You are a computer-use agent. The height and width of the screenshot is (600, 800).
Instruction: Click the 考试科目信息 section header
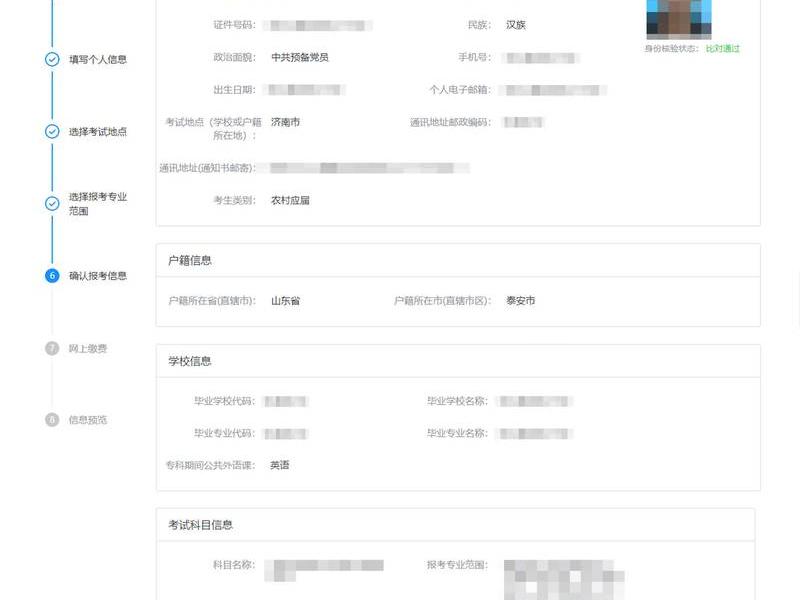point(201,524)
